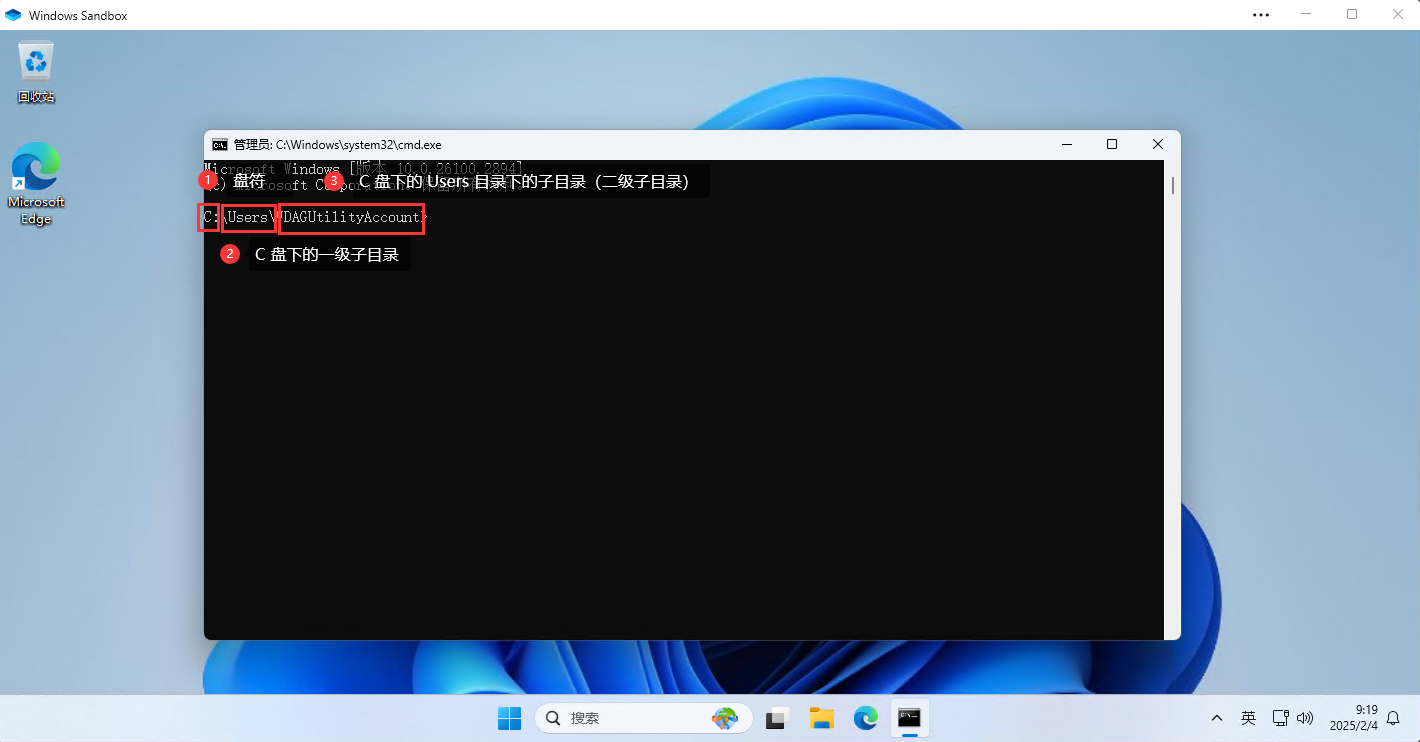The image size is (1420, 742).
Task: Open Task View from the taskbar
Action: pos(778,718)
